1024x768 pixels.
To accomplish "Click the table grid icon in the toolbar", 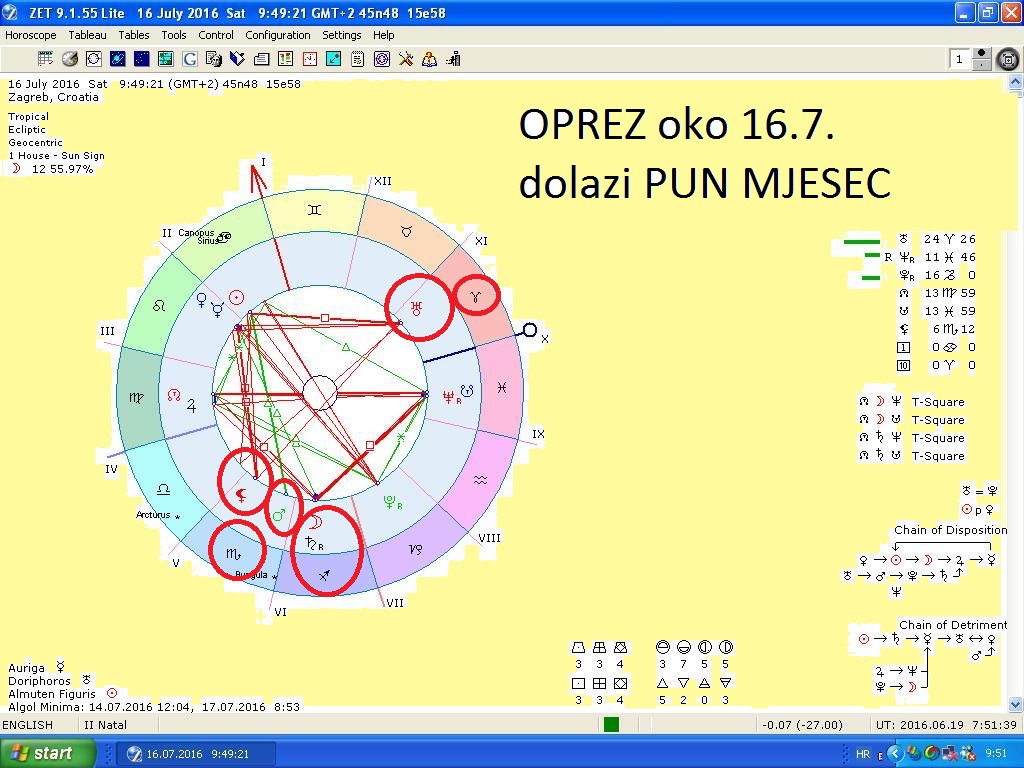I will coord(46,59).
